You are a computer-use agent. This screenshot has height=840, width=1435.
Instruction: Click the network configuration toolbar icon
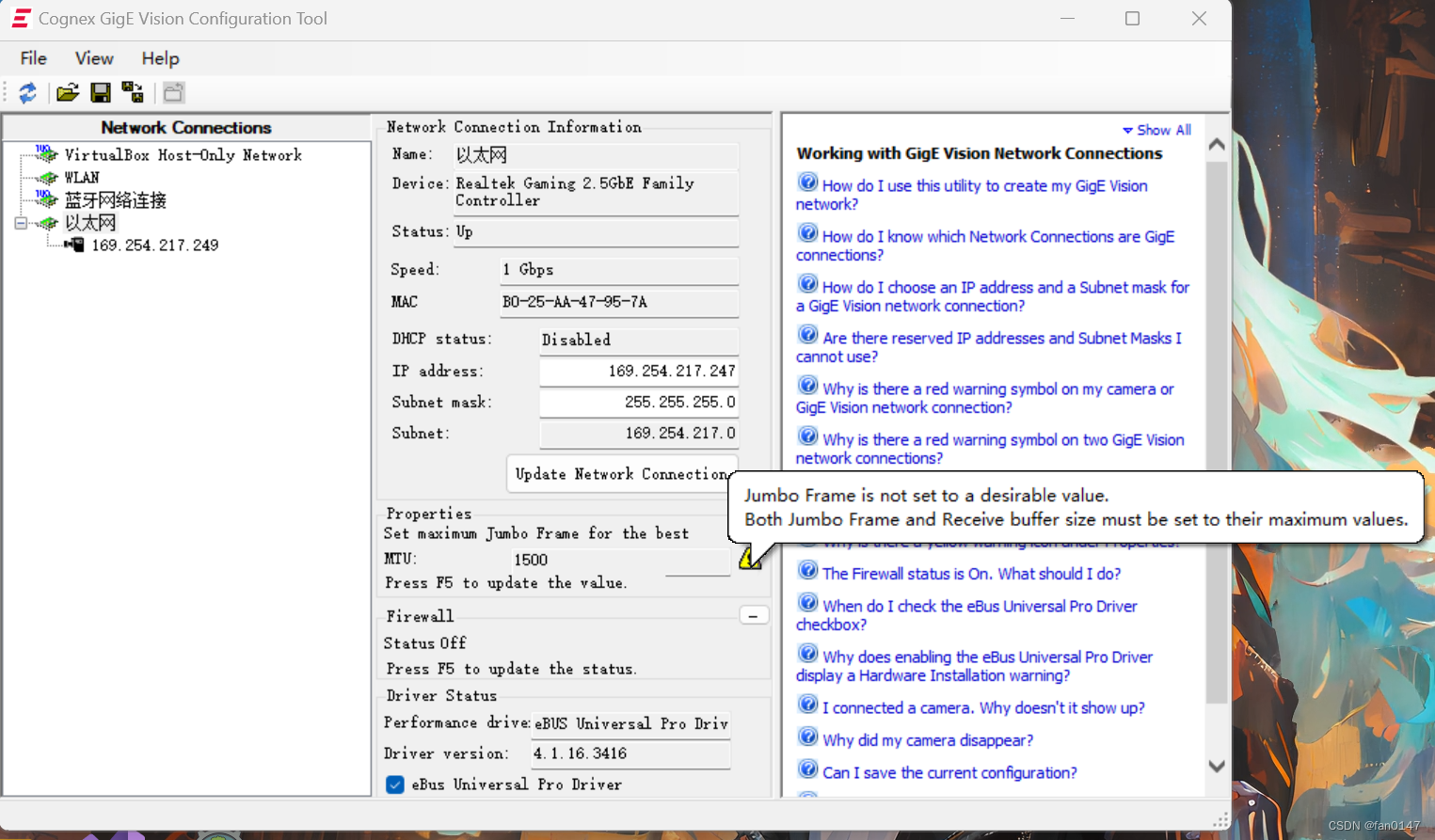click(x=133, y=92)
